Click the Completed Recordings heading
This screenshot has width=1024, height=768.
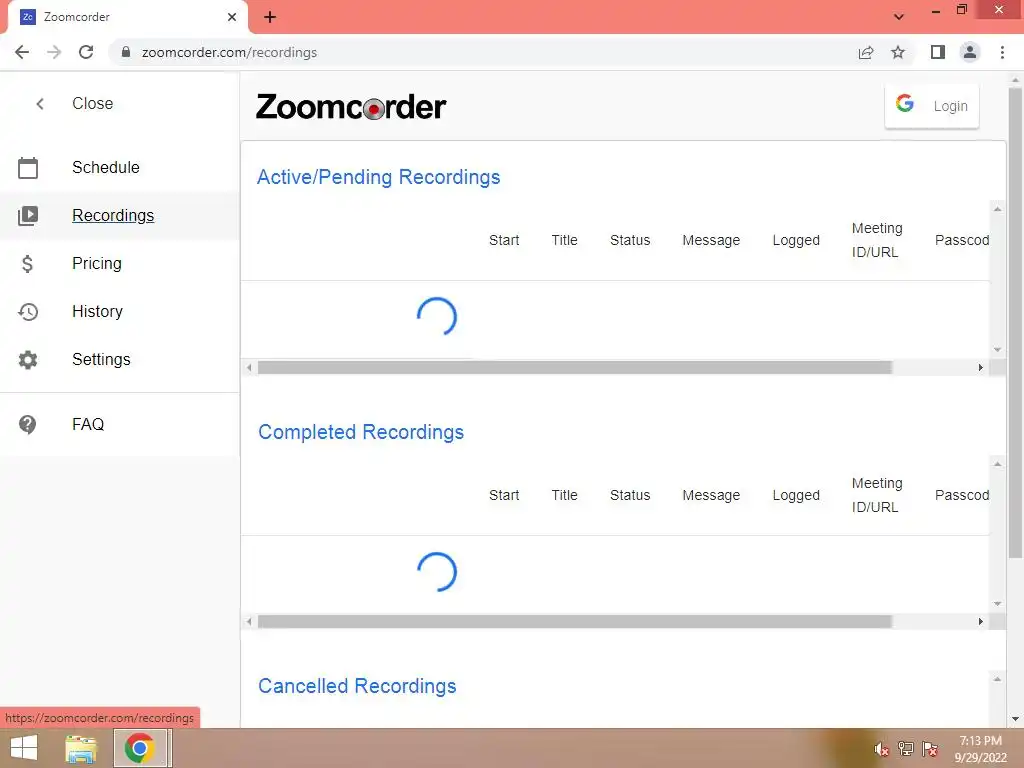(360, 432)
